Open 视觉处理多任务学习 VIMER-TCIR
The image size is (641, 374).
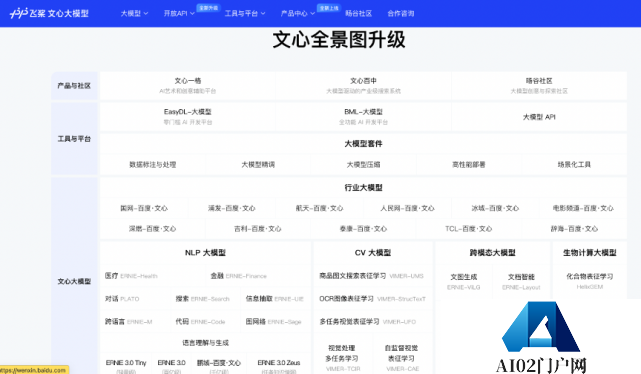[x=343, y=358]
